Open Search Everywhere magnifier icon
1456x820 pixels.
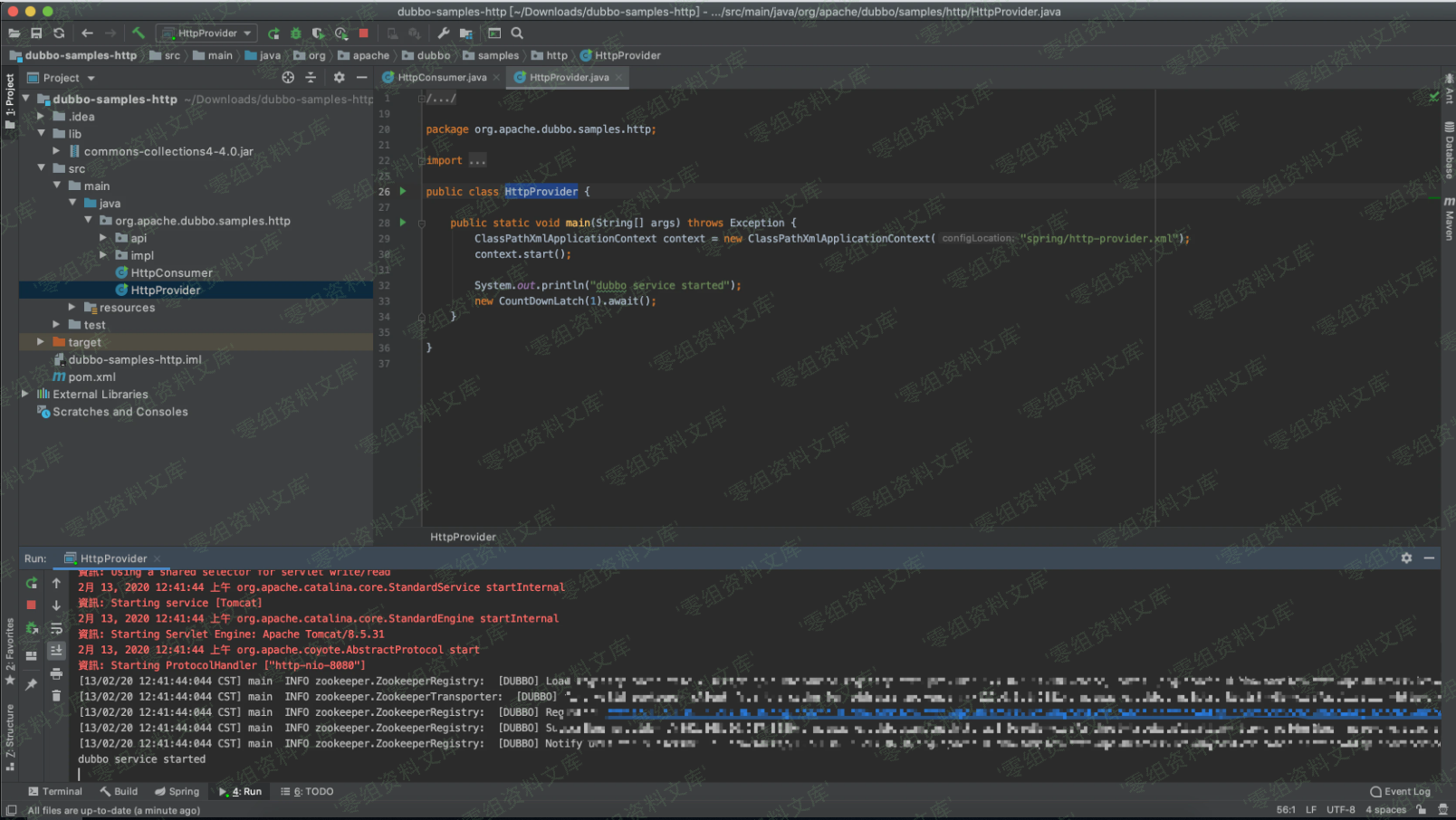[517, 33]
